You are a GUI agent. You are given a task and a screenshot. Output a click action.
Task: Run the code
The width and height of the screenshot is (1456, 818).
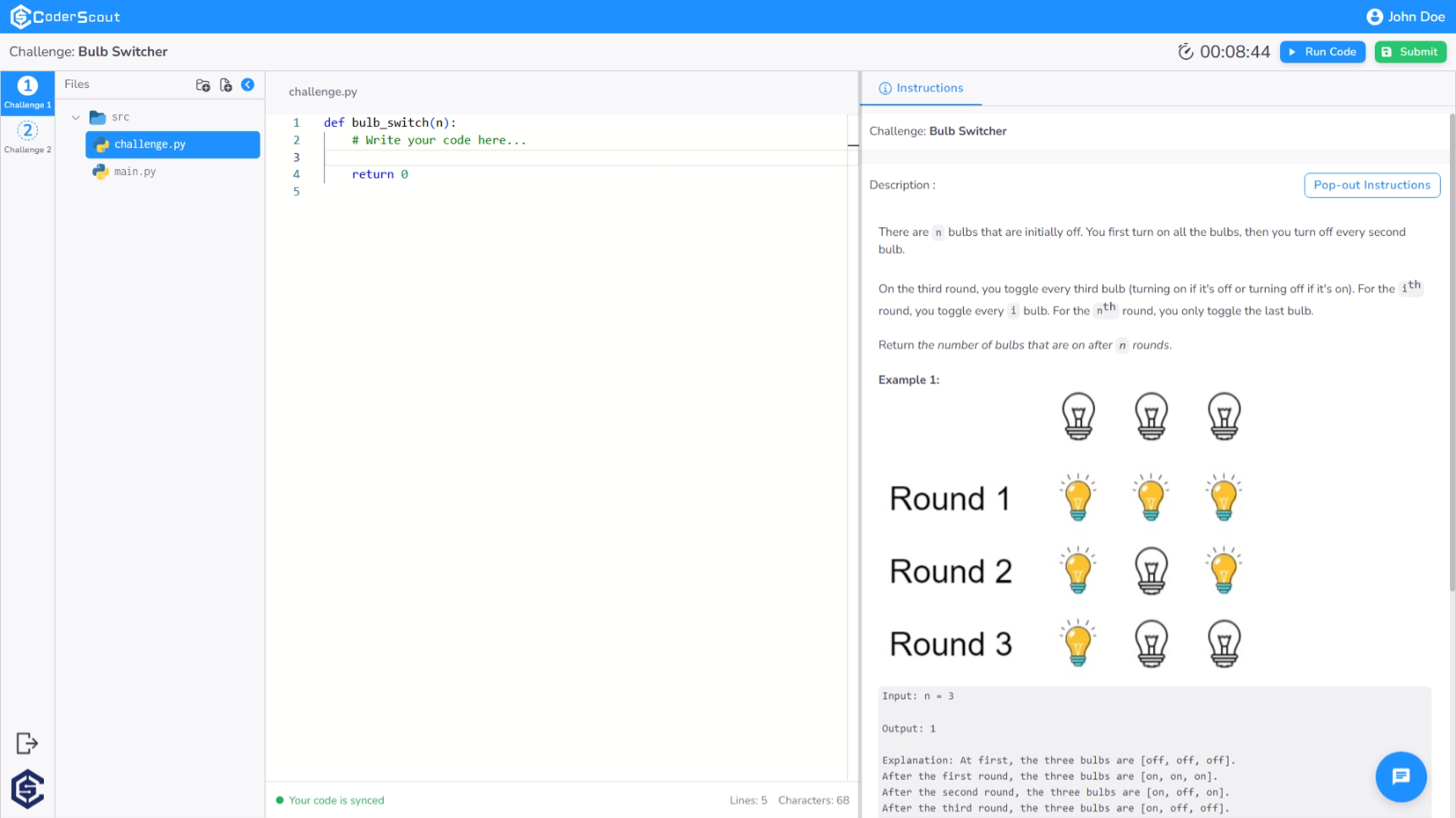tap(1322, 52)
